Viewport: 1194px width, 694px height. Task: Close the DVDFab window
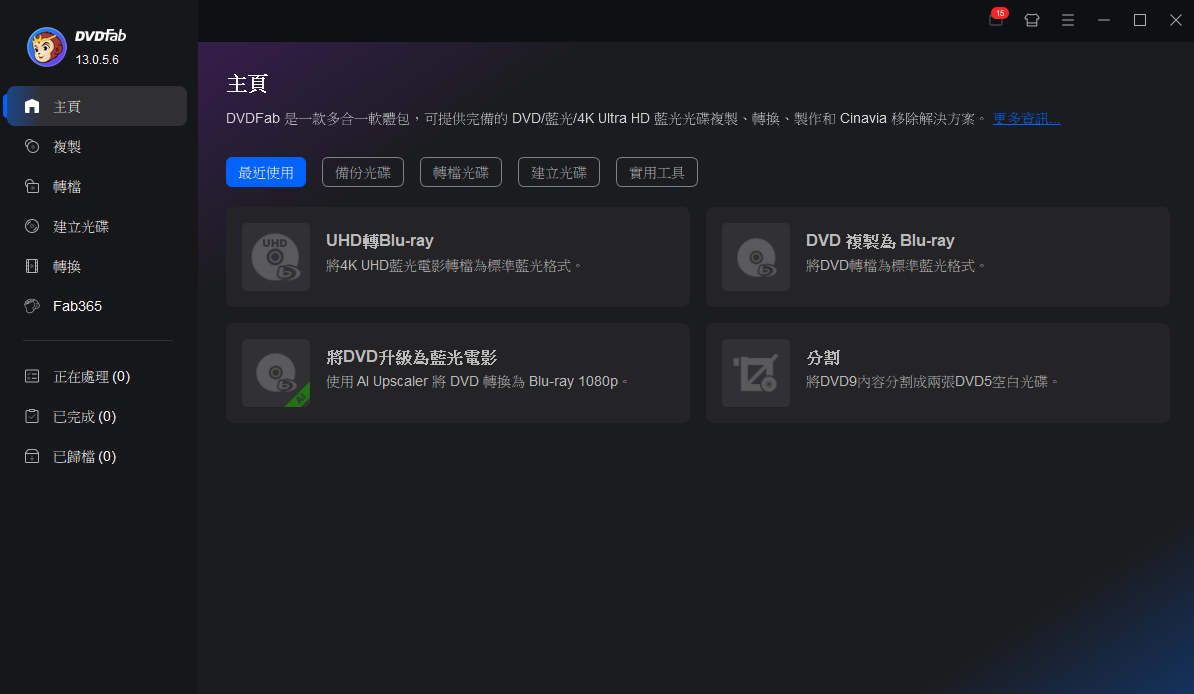[x=1176, y=21]
